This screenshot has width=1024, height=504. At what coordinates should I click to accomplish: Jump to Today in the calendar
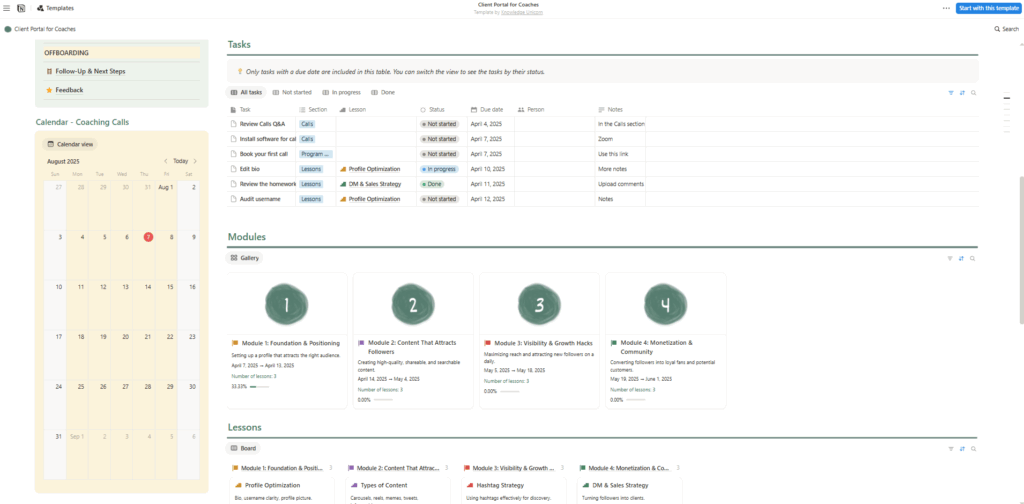click(x=180, y=161)
